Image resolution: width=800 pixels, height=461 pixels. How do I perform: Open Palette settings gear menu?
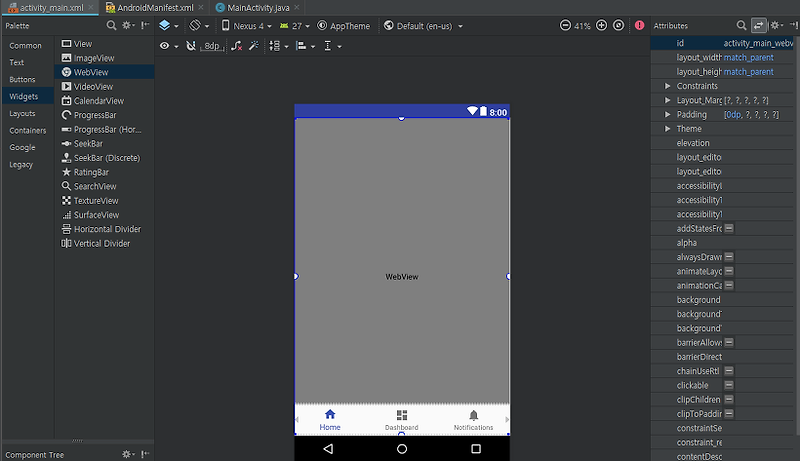128,25
